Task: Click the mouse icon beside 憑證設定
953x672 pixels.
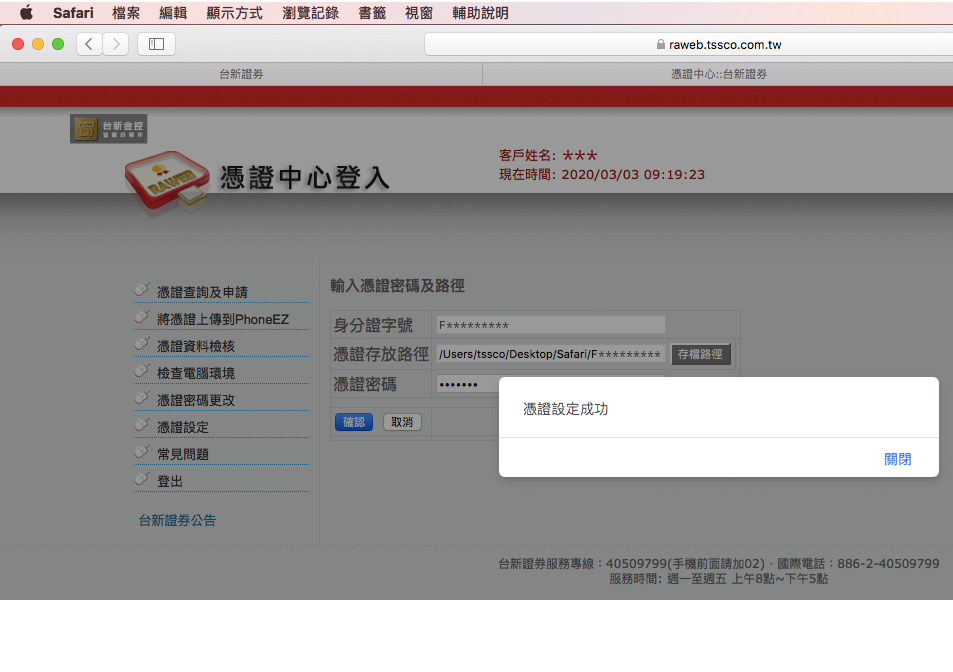Action: 142,424
